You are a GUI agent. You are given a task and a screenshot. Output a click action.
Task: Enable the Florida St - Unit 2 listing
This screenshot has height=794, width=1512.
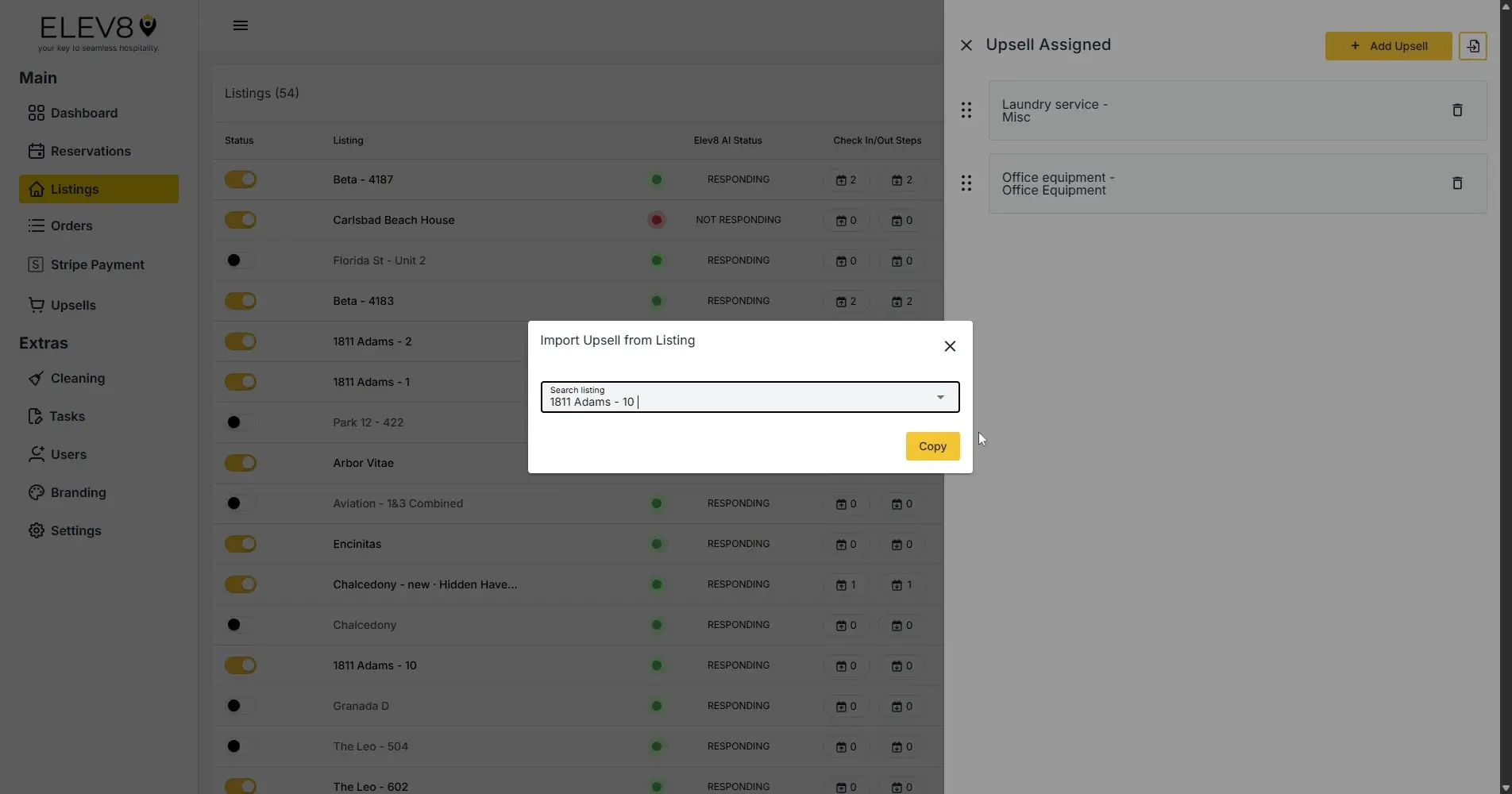pos(240,260)
